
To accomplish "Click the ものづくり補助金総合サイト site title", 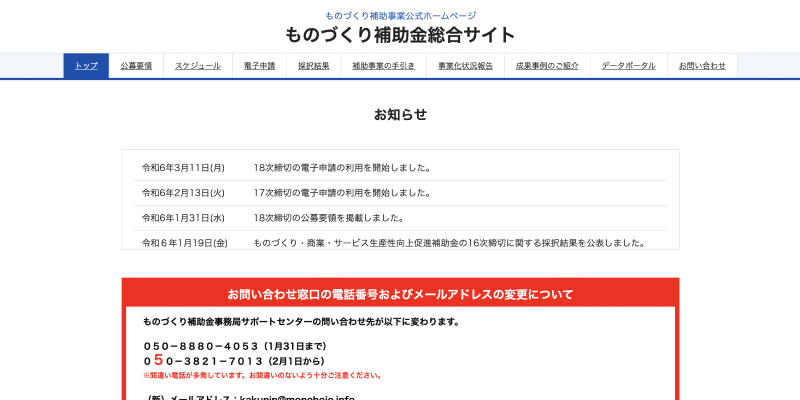I will coord(400,35).
